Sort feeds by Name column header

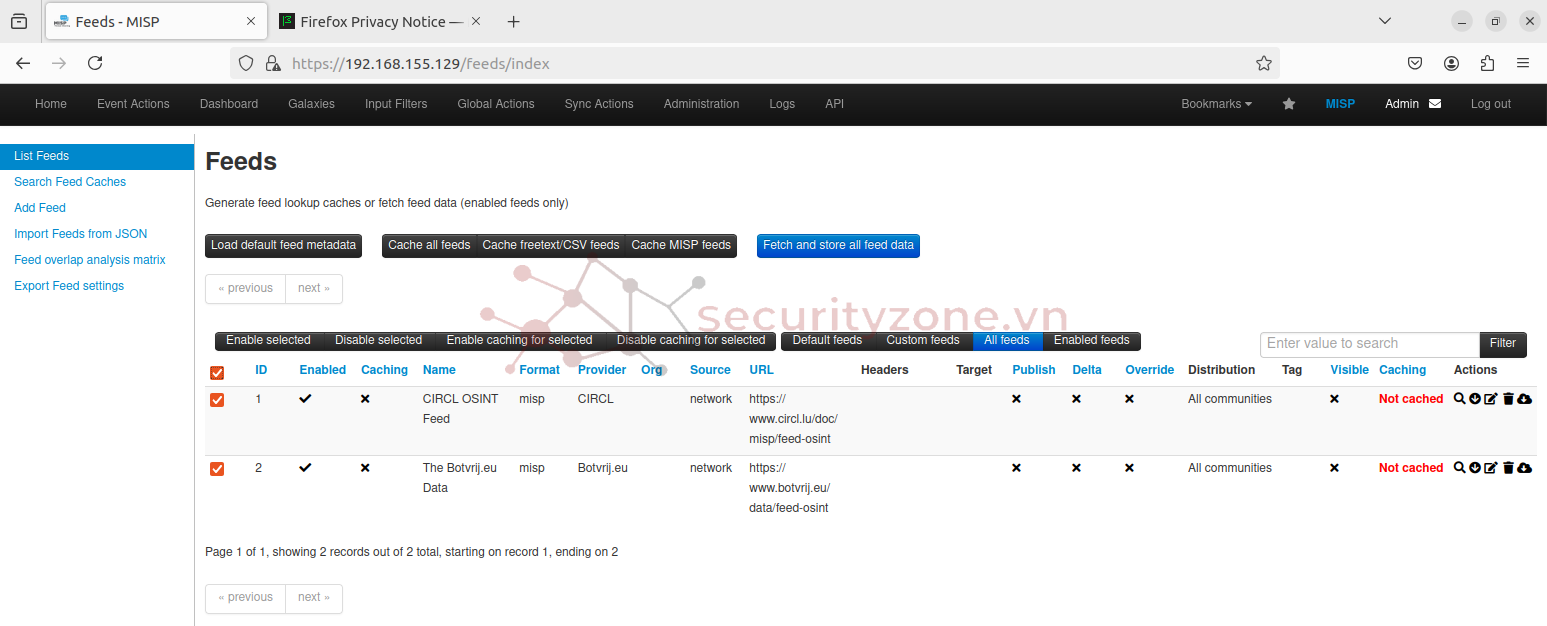click(x=439, y=370)
